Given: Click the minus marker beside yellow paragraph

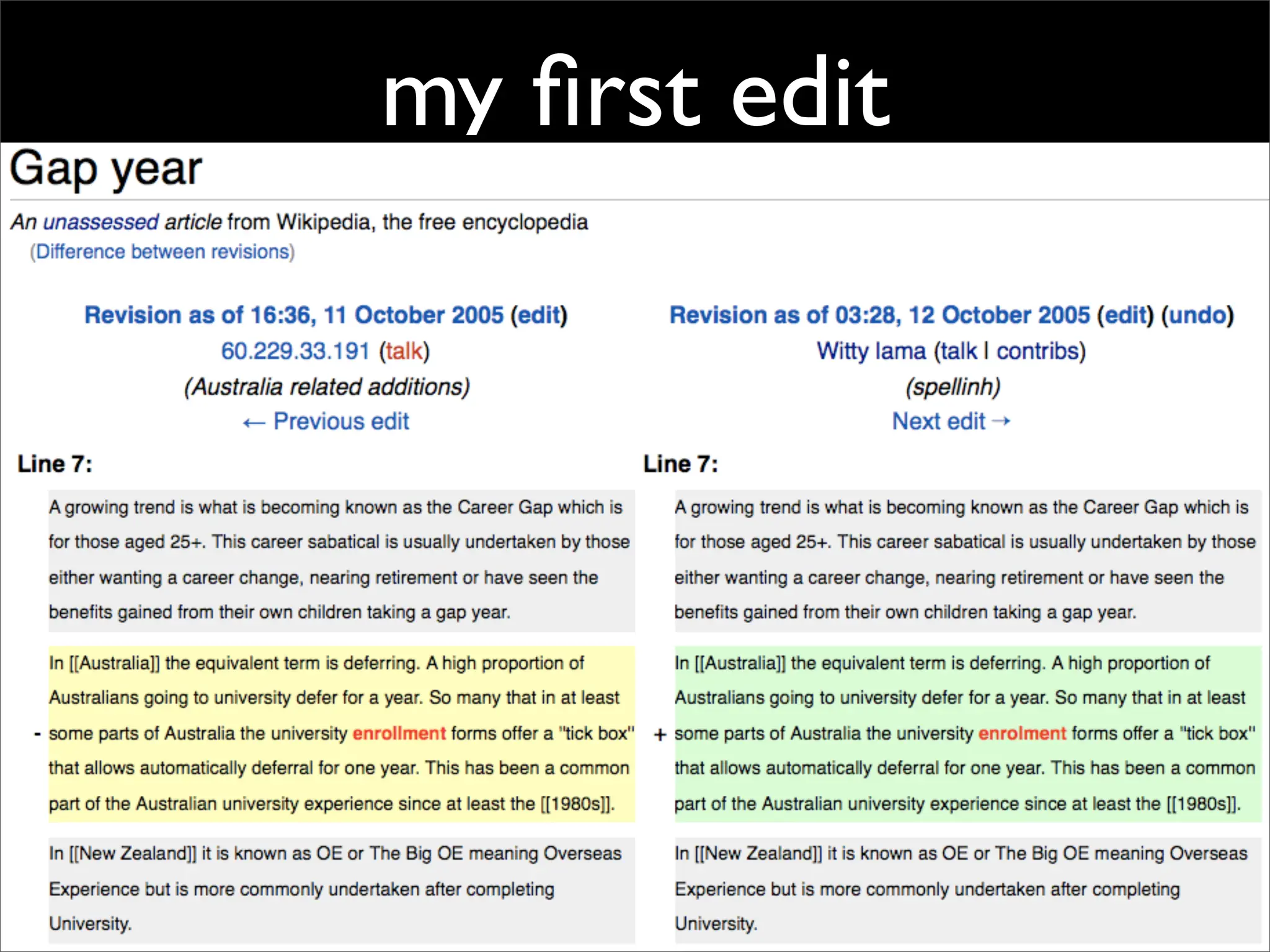Looking at the screenshot, I should [37, 734].
